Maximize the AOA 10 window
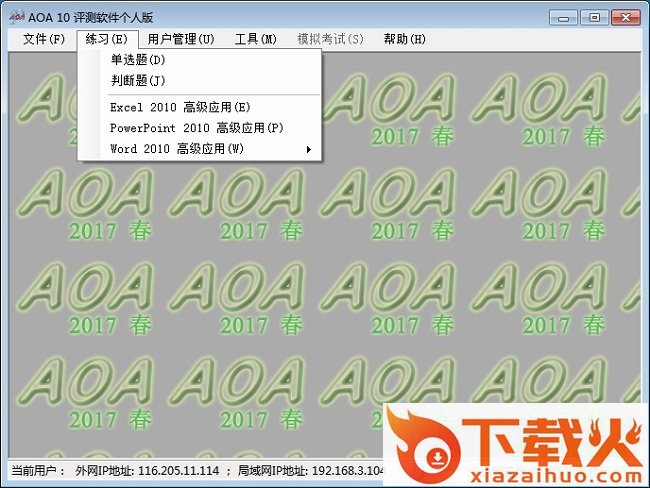Viewport: 650px width, 488px height. [594, 17]
